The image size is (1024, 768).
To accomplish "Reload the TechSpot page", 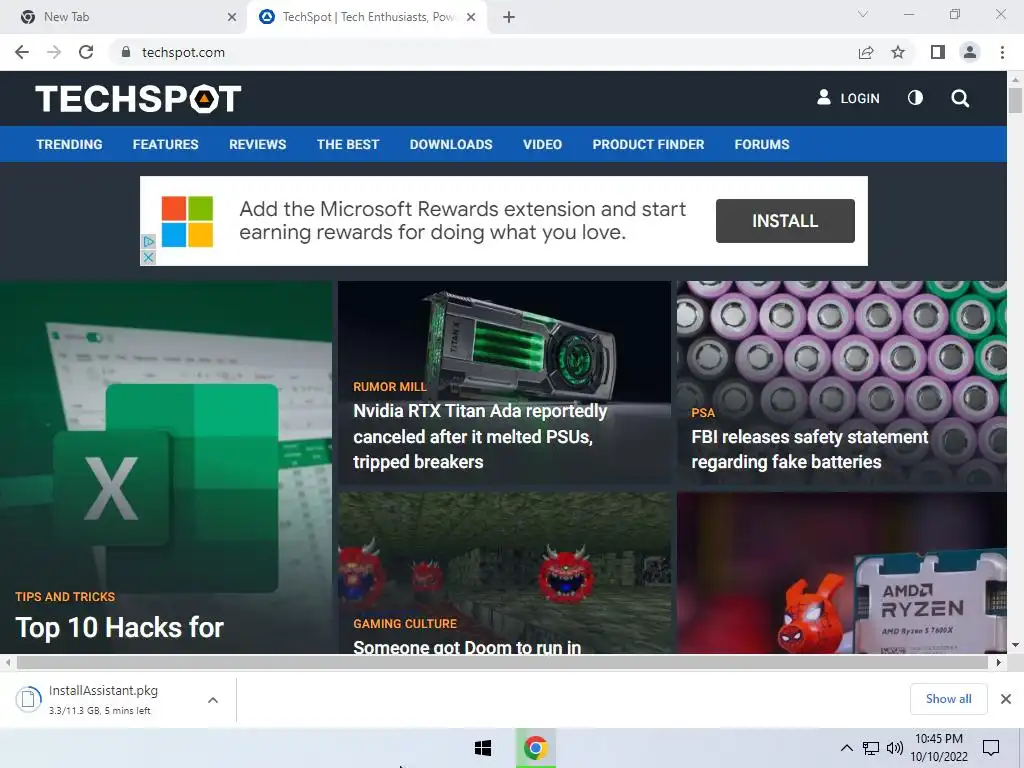I will pos(86,52).
